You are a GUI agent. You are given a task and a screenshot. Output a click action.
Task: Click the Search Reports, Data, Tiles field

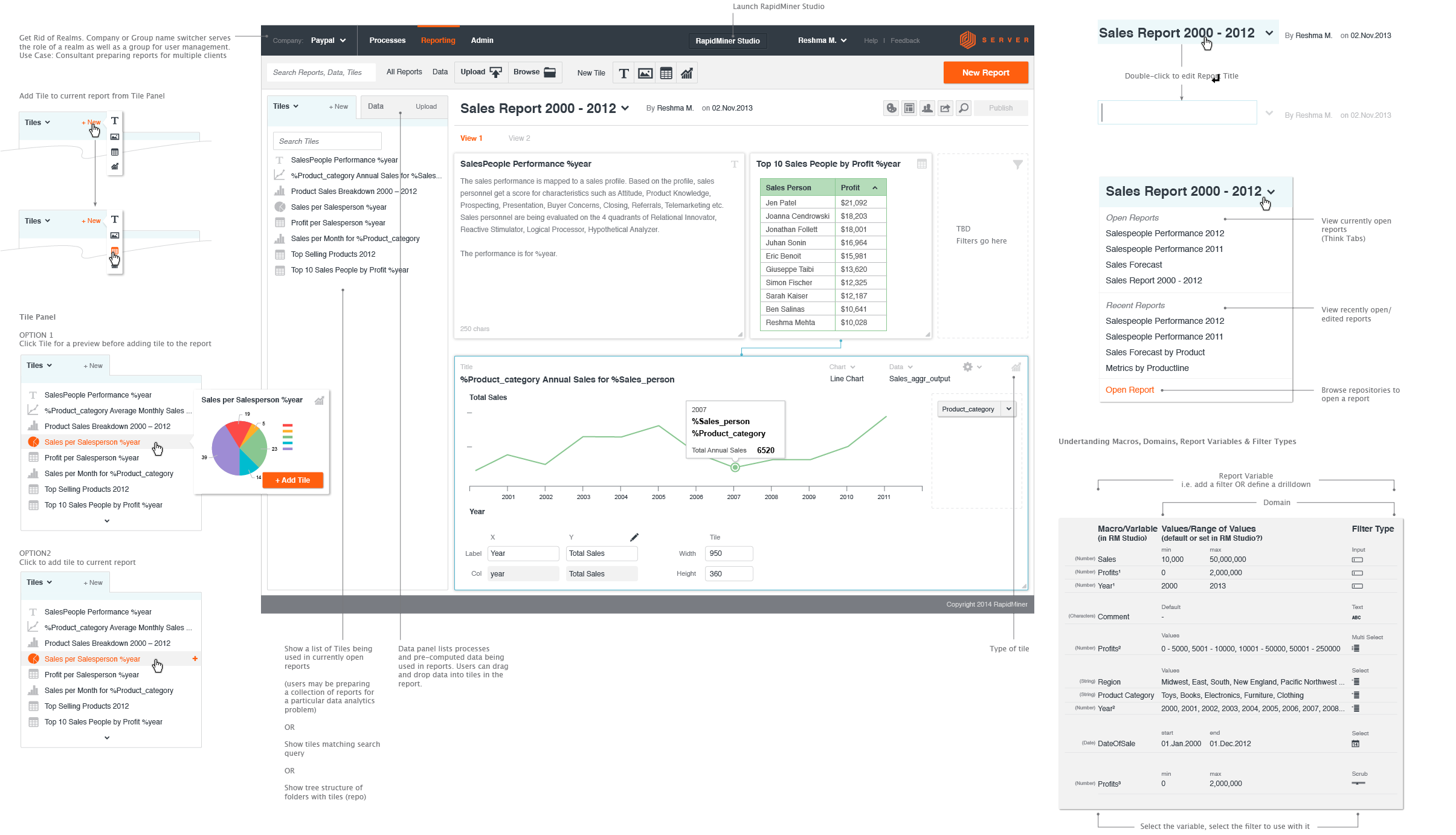coord(321,73)
